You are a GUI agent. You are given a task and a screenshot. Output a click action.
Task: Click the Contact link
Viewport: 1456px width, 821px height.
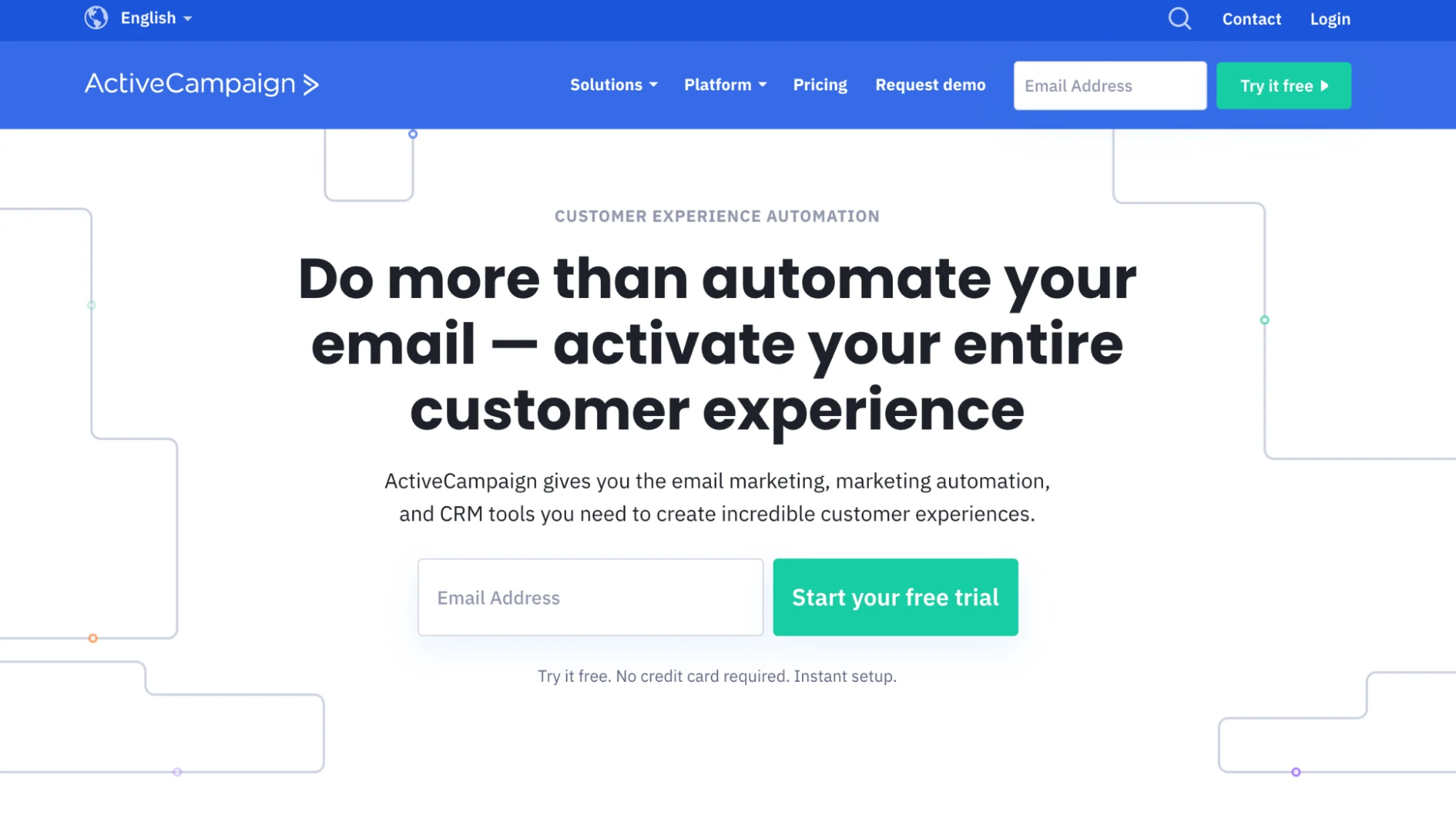[1251, 19]
